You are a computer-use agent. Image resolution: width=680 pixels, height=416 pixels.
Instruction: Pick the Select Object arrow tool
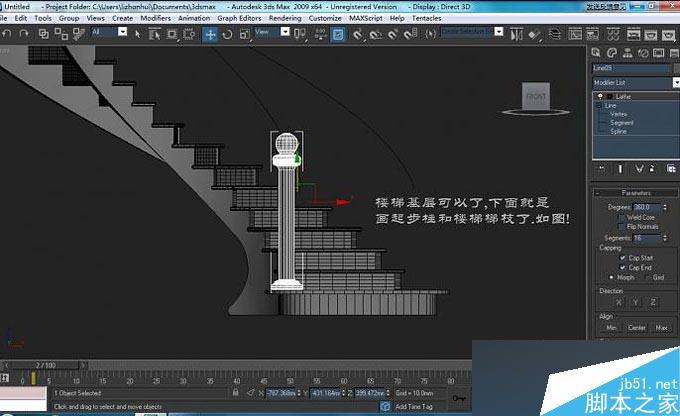[x=137, y=34]
